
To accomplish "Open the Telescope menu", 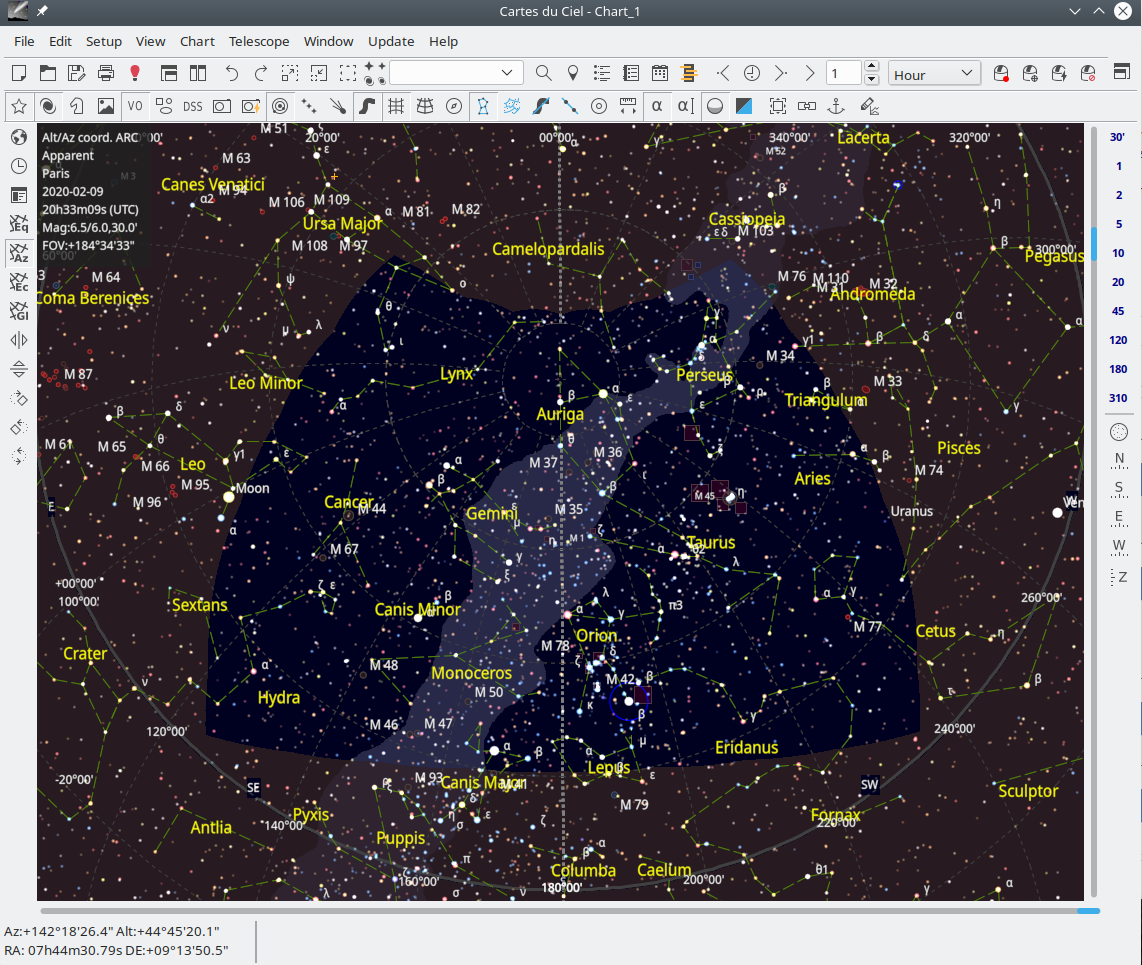I will coord(259,41).
